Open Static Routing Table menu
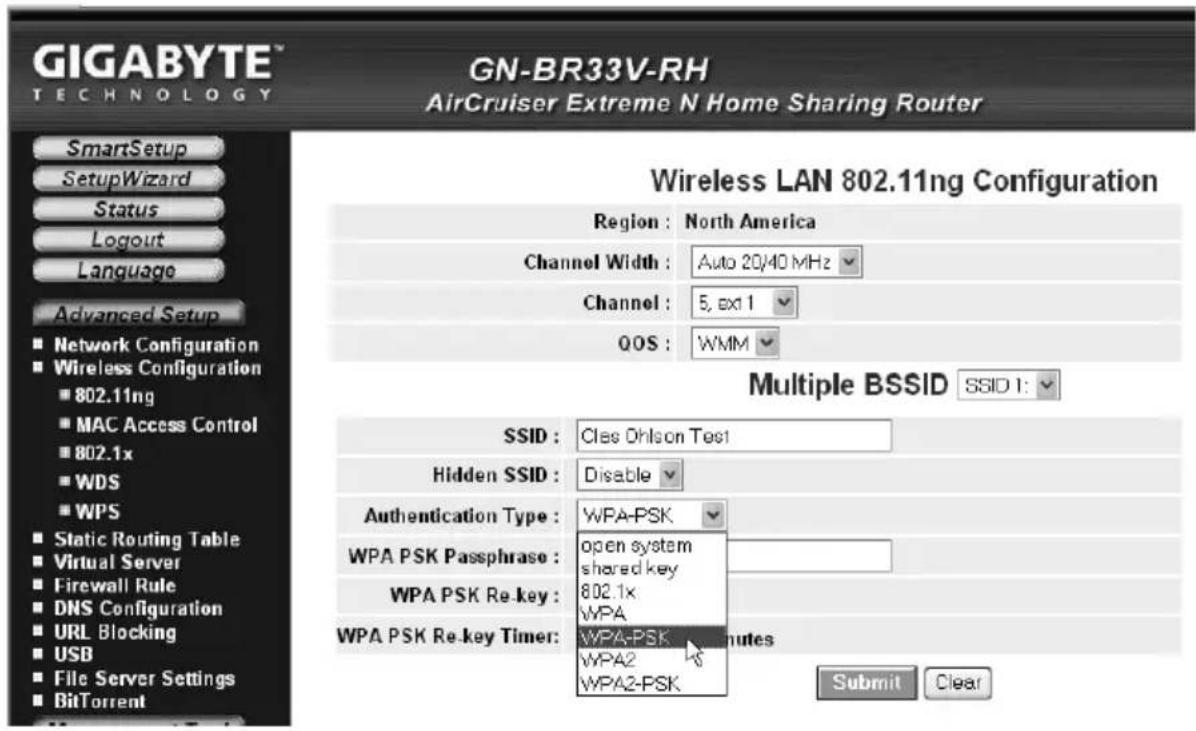The image size is (1196, 731). [146, 539]
